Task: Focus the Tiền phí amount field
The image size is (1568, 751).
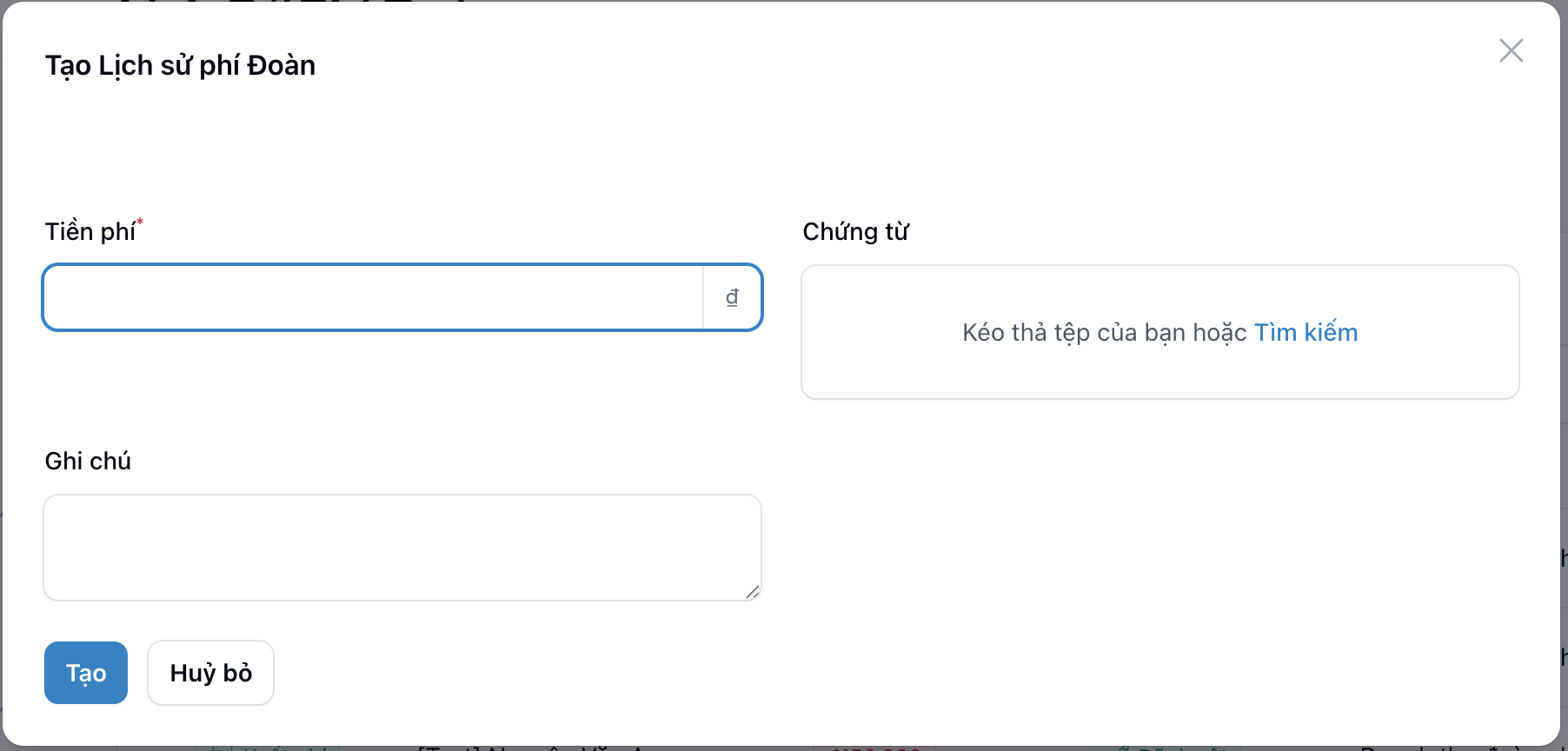Action: pyautogui.click(x=374, y=297)
